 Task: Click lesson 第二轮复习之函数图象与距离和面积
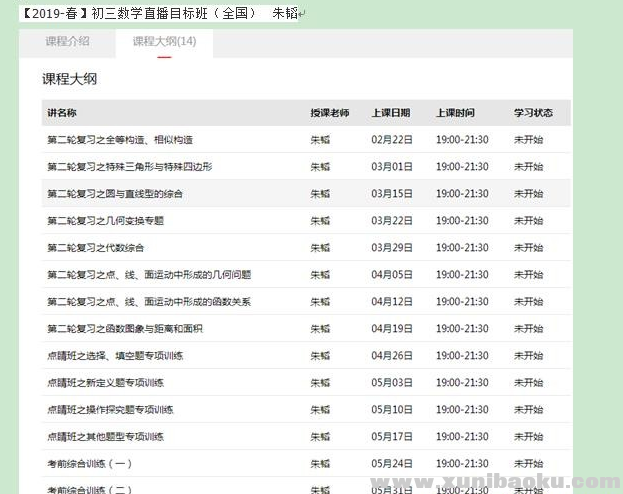point(125,328)
